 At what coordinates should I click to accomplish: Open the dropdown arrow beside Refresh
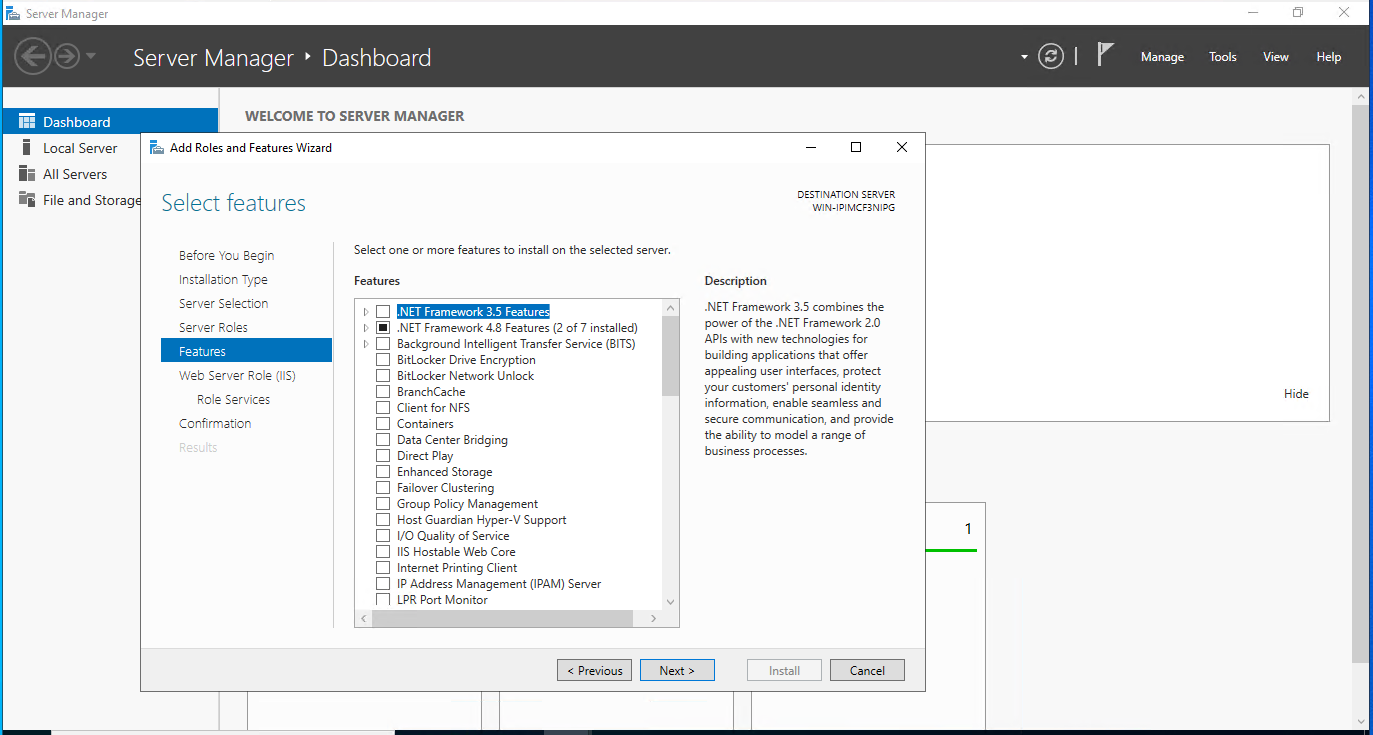click(1024, 57)
